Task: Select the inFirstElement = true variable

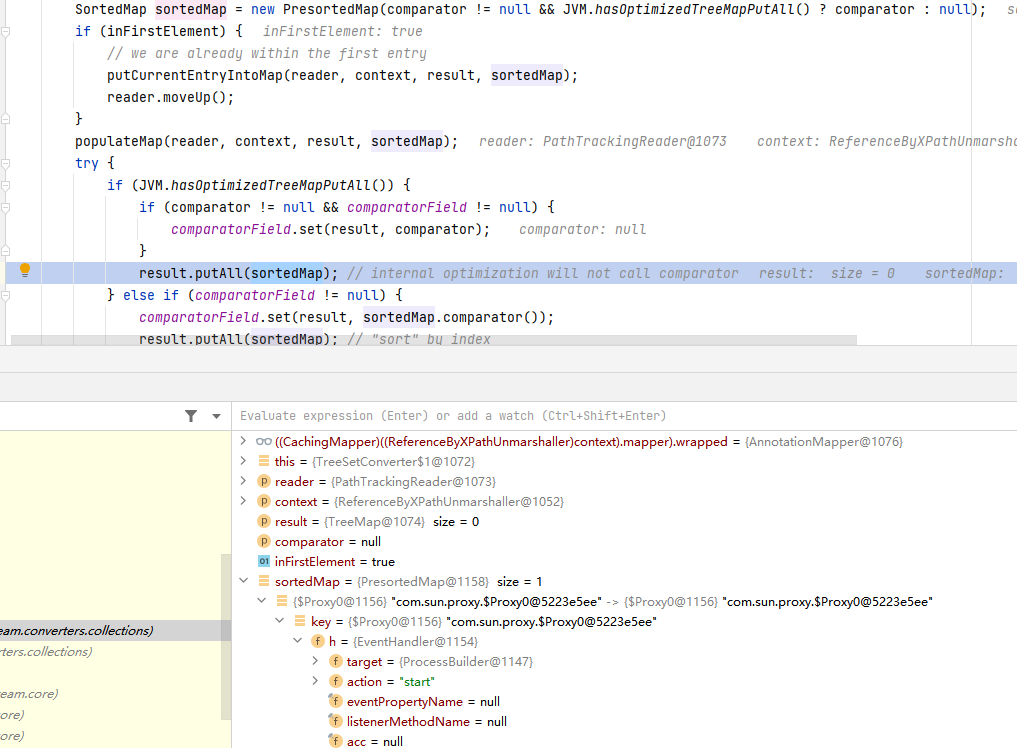Action: coord(334,561)
